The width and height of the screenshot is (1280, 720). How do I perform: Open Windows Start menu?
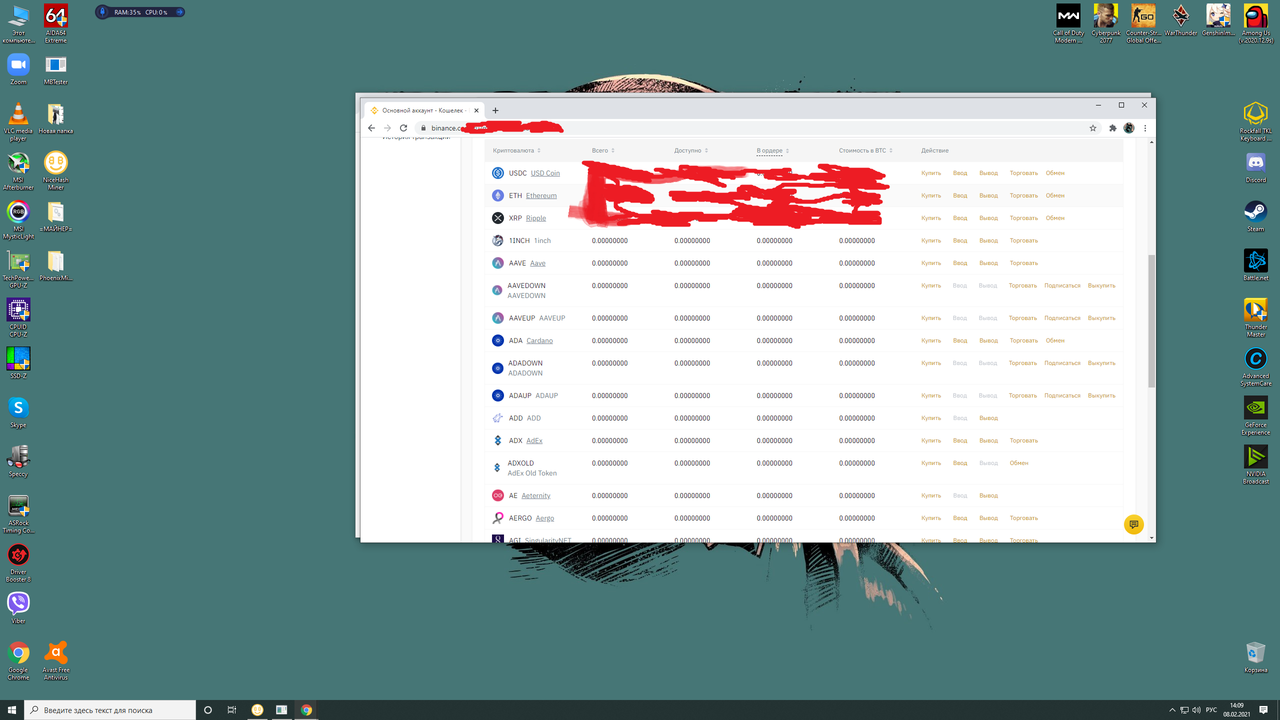[x=11, y=710]
